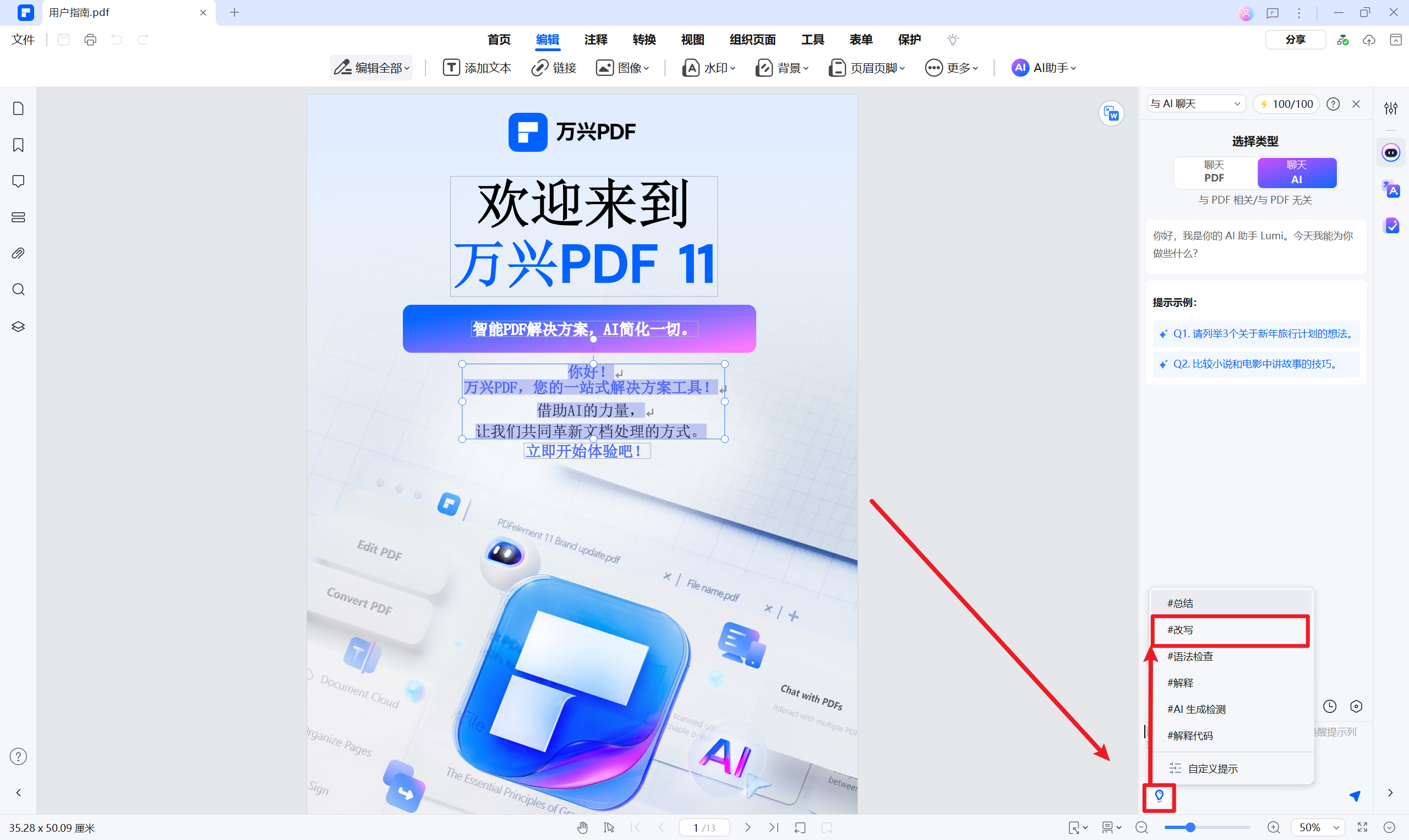Switch to the 聊天 AI mode
1409x840 pixels.
click(1297, 173)
